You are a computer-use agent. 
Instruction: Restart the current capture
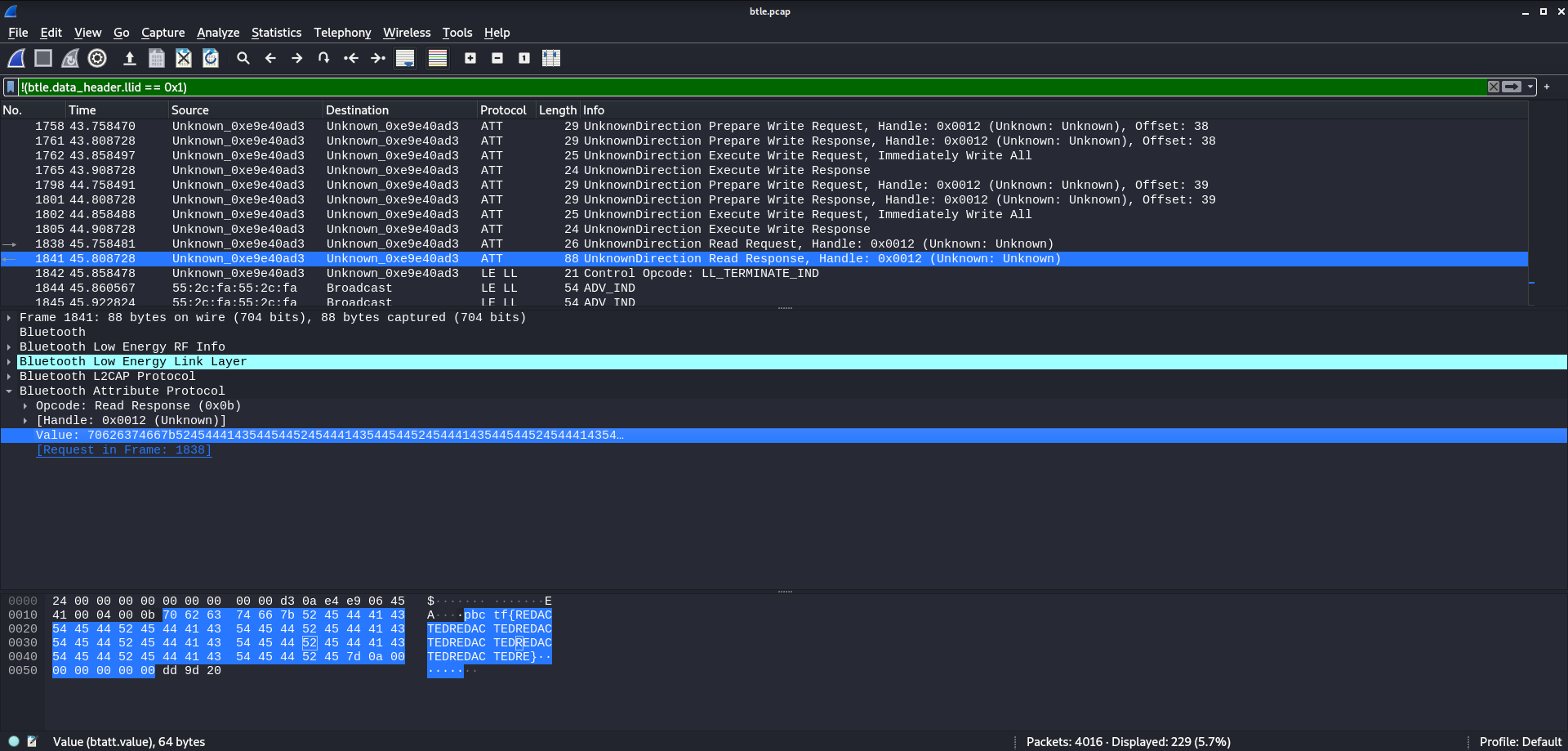tap(70, 58)
